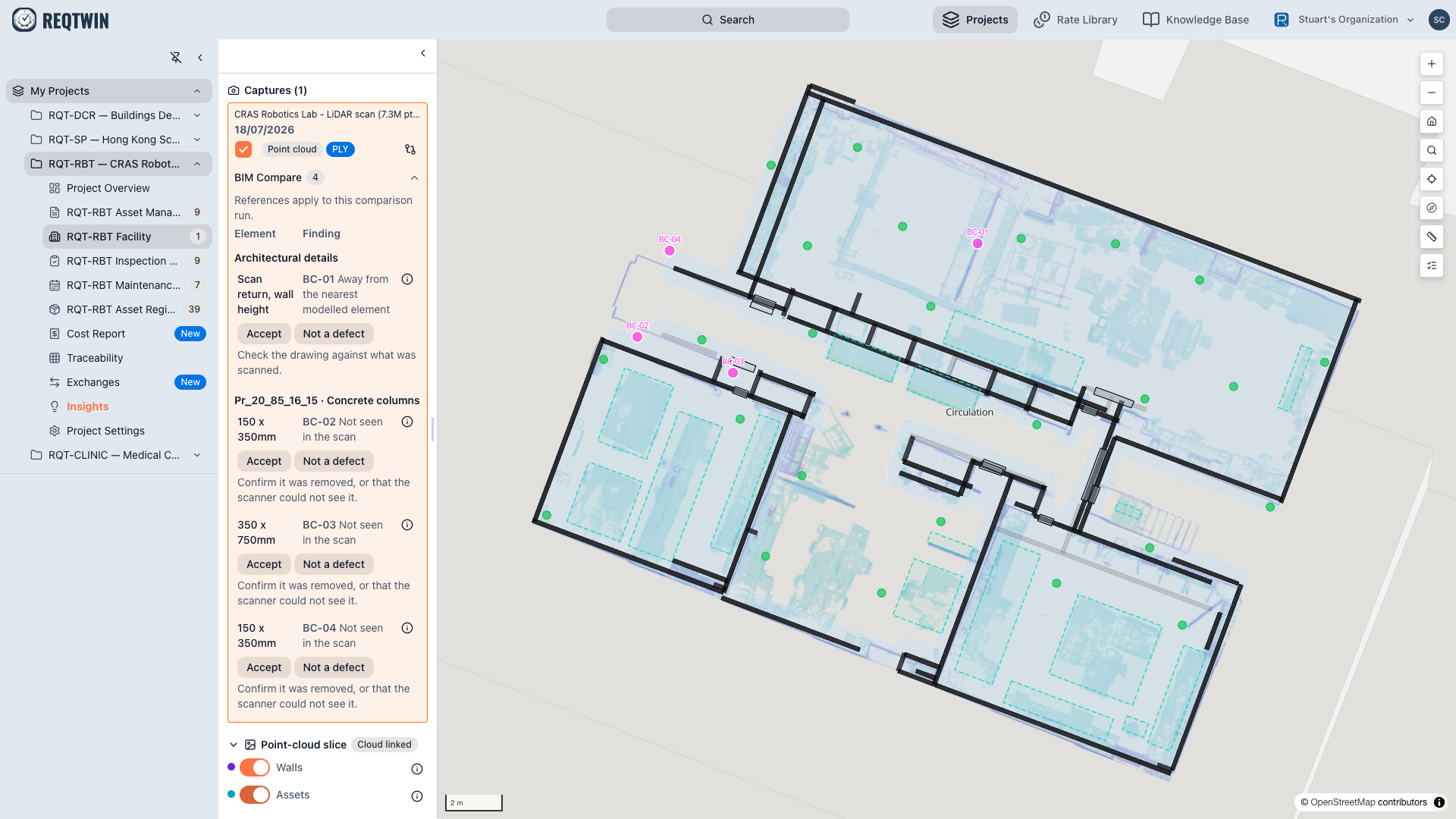Open the map search tool
The height and width of the screenshot is (819, 1456).
click(1432, 150)
